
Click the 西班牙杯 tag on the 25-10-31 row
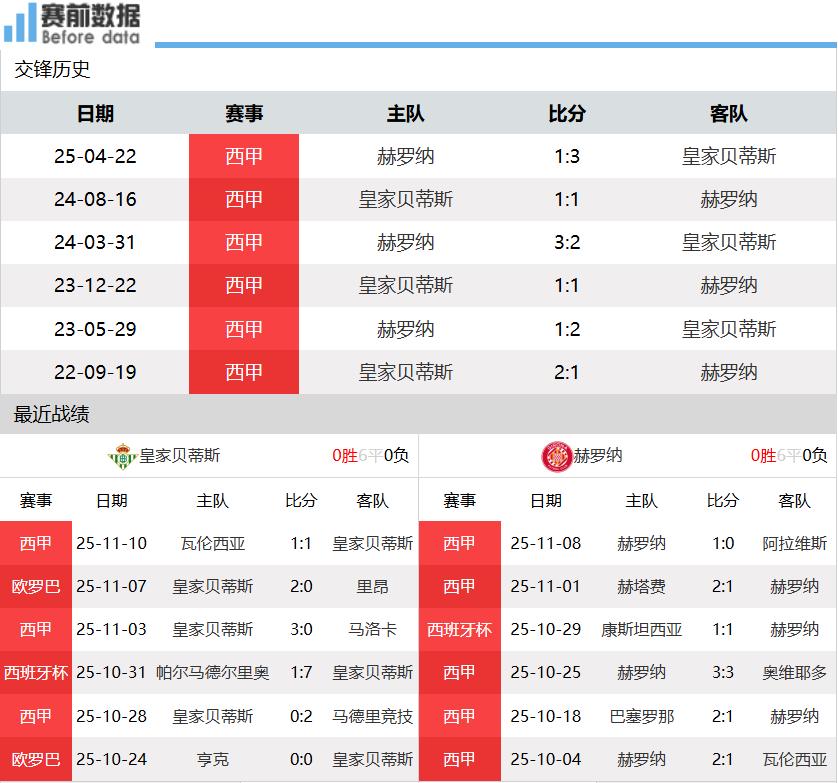(x=36, y=672)
